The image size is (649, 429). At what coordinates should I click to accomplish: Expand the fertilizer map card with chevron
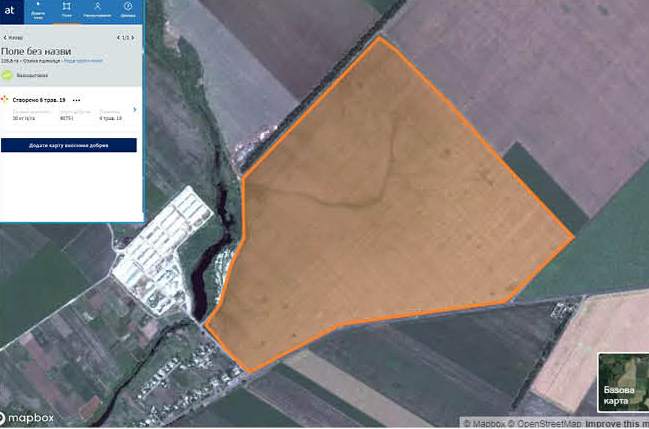[134, 110]
